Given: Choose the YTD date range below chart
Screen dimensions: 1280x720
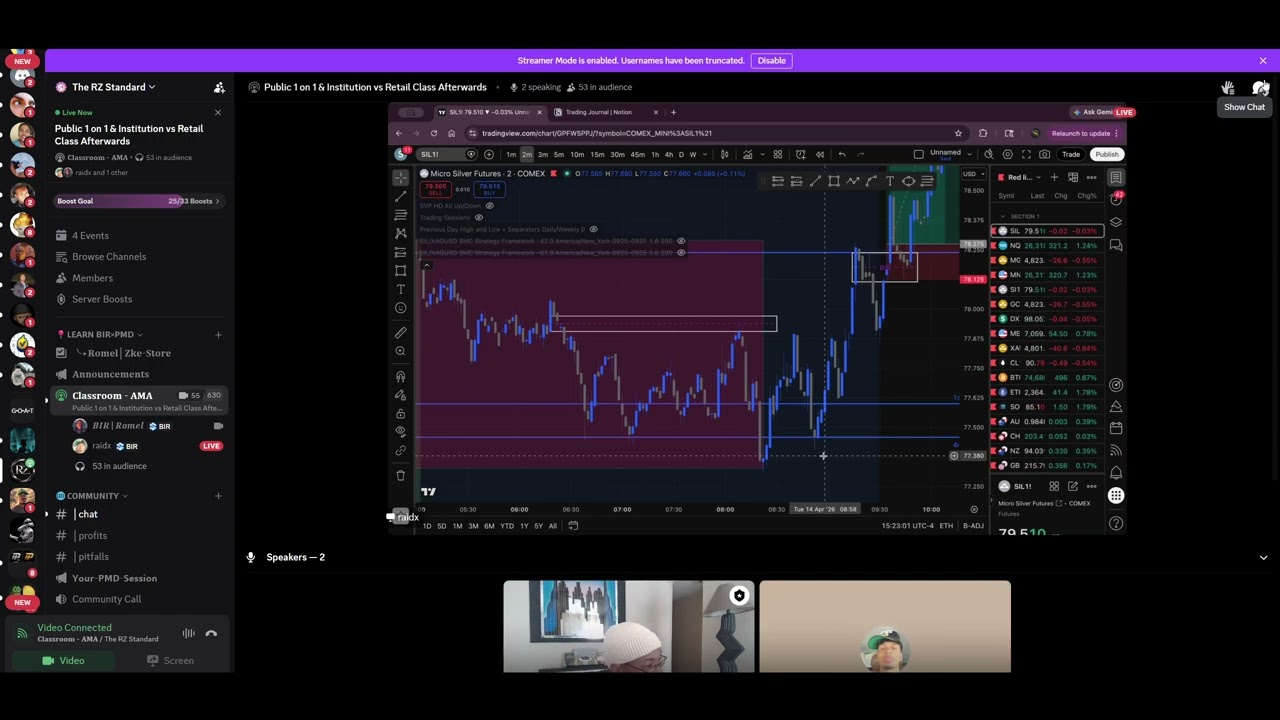Looking at the screenshot, I should coord(507,526).
